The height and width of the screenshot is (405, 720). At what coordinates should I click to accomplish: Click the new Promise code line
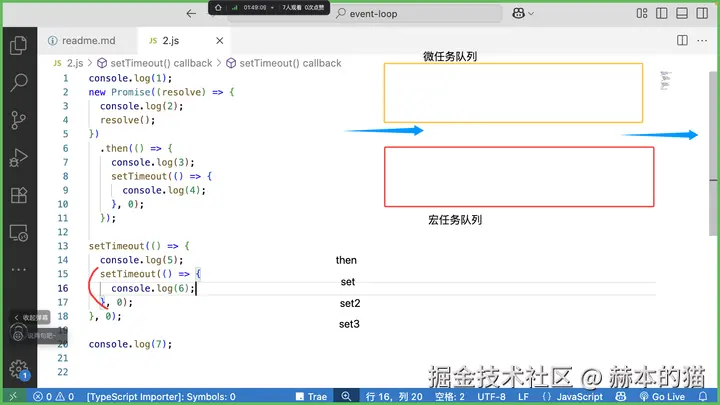(x=161, y=92)
